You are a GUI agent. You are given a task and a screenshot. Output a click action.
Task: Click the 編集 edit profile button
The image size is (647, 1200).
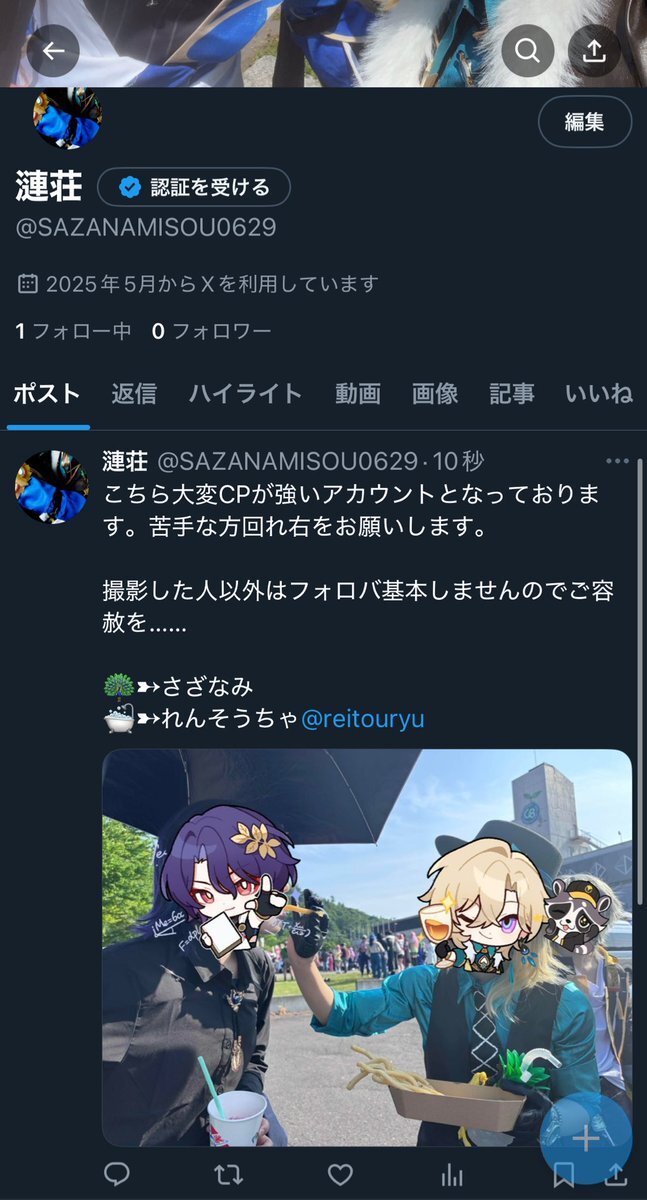pos(585,122)
